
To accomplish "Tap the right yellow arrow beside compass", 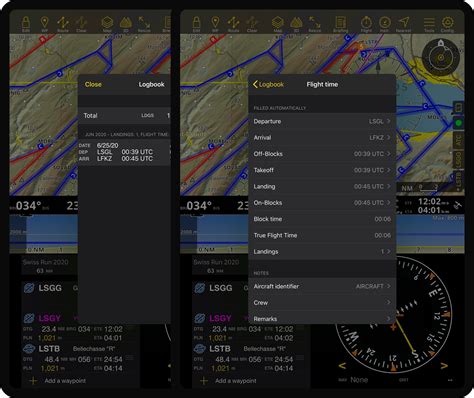I will (x=444, y=366).
